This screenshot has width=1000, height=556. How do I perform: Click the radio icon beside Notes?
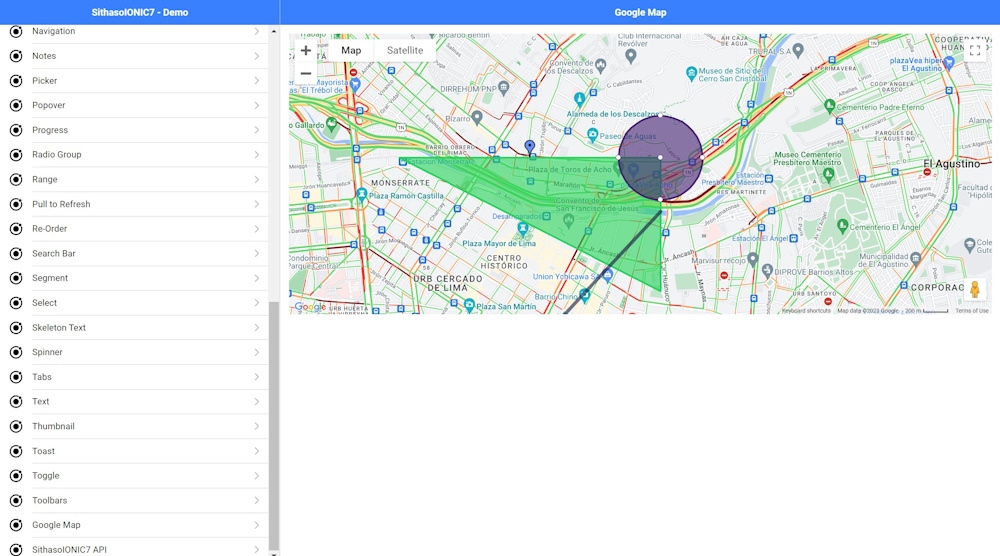[x=16, y=56]
